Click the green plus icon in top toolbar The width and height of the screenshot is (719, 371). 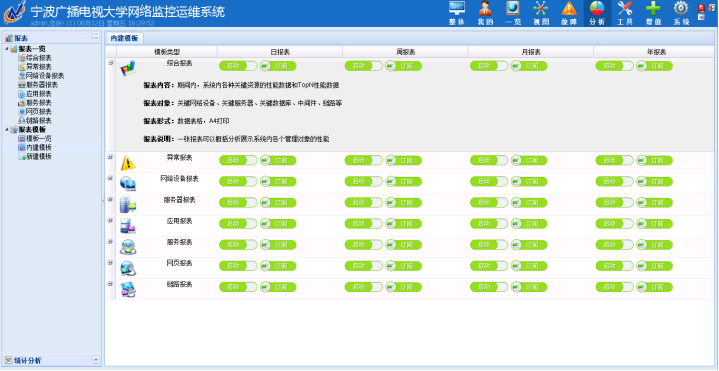(653, 8)
